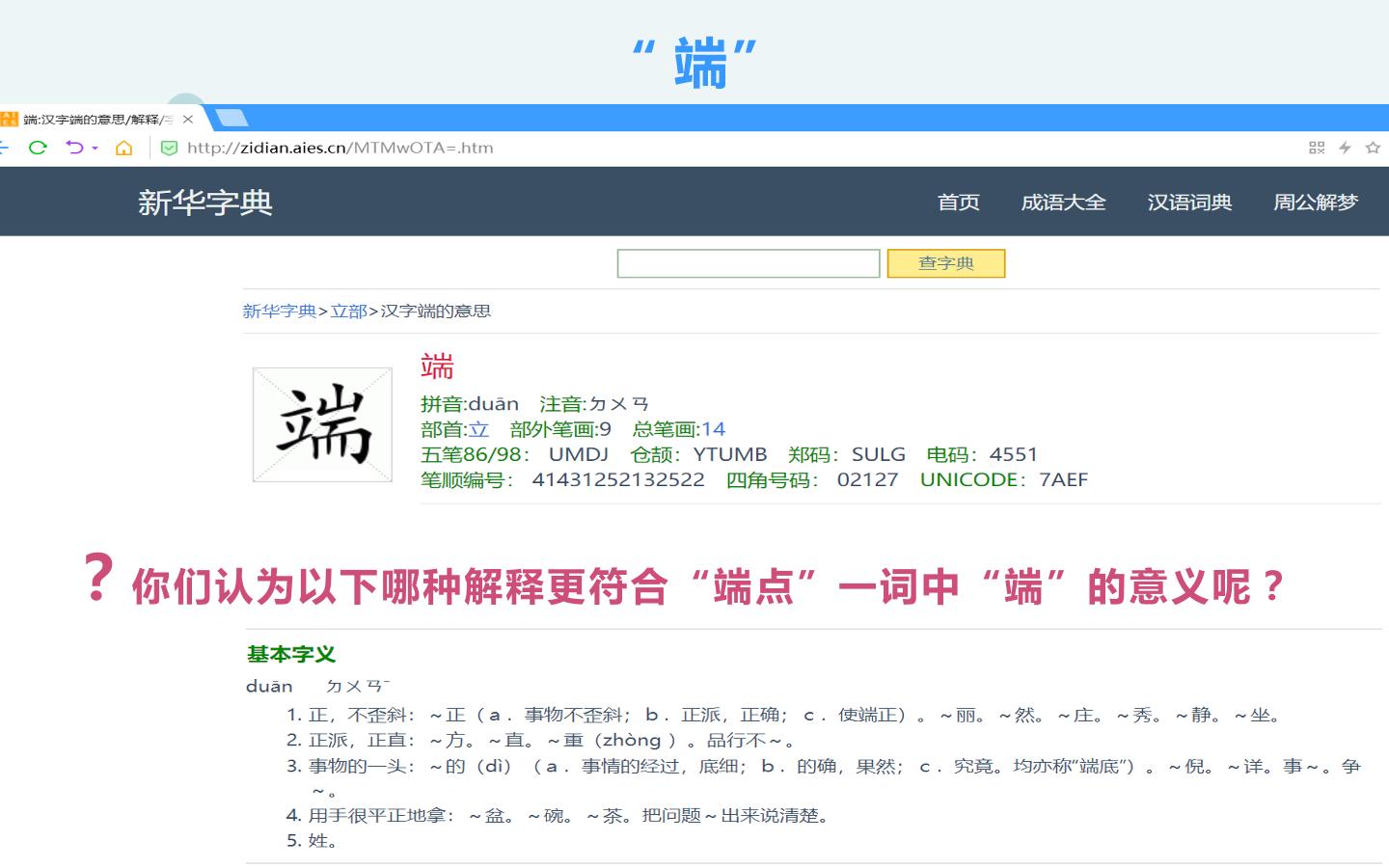Select the 端:汉字端的意思 browser tab
This screenshot has width=1389, height=868.
(x=97, y=120)
